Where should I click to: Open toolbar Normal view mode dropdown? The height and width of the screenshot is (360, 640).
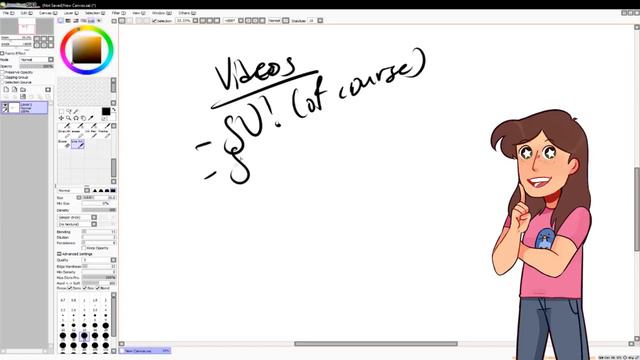[x=286, y=20]
